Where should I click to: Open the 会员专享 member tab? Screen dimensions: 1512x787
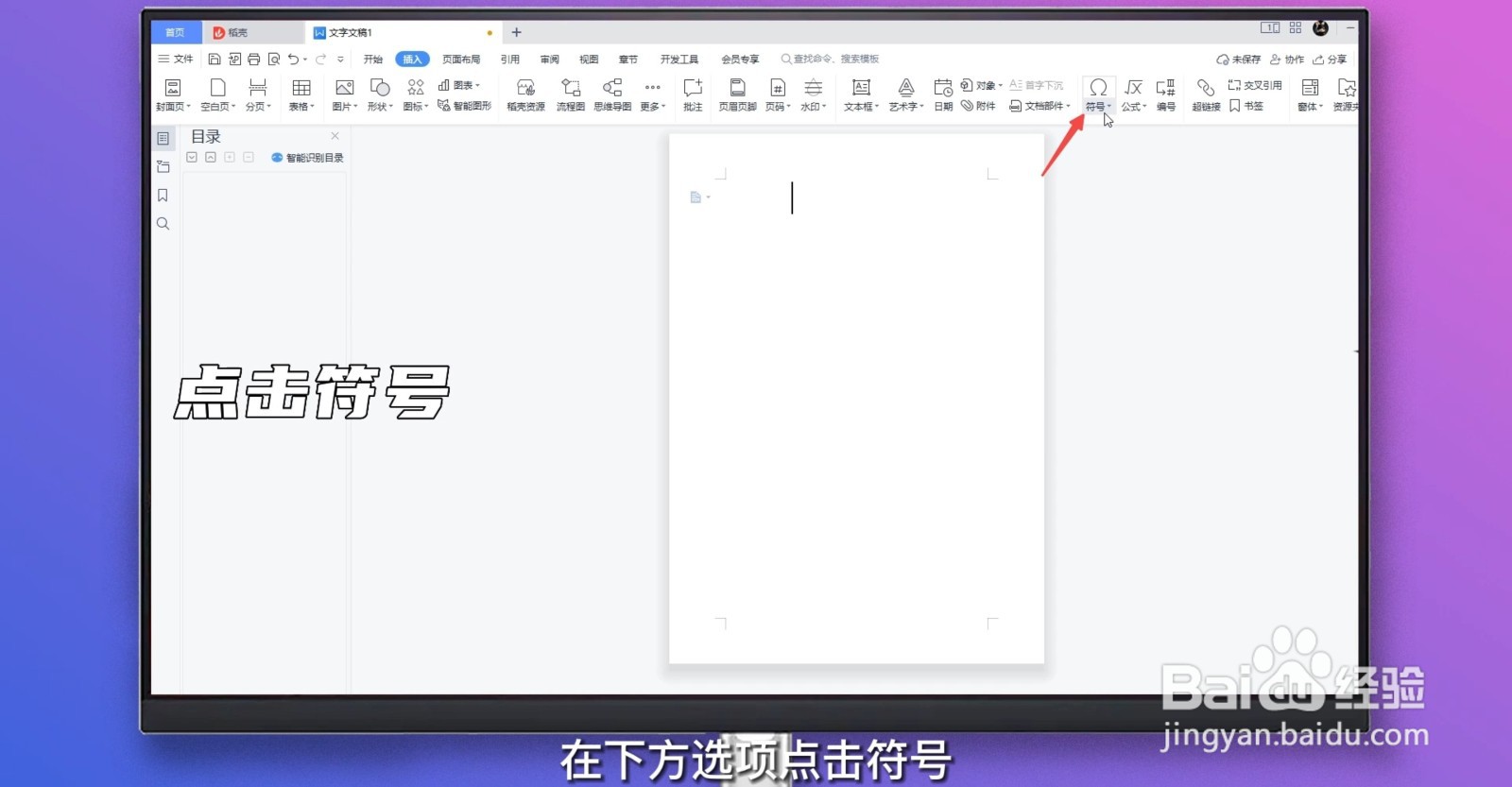click(740, 59)
